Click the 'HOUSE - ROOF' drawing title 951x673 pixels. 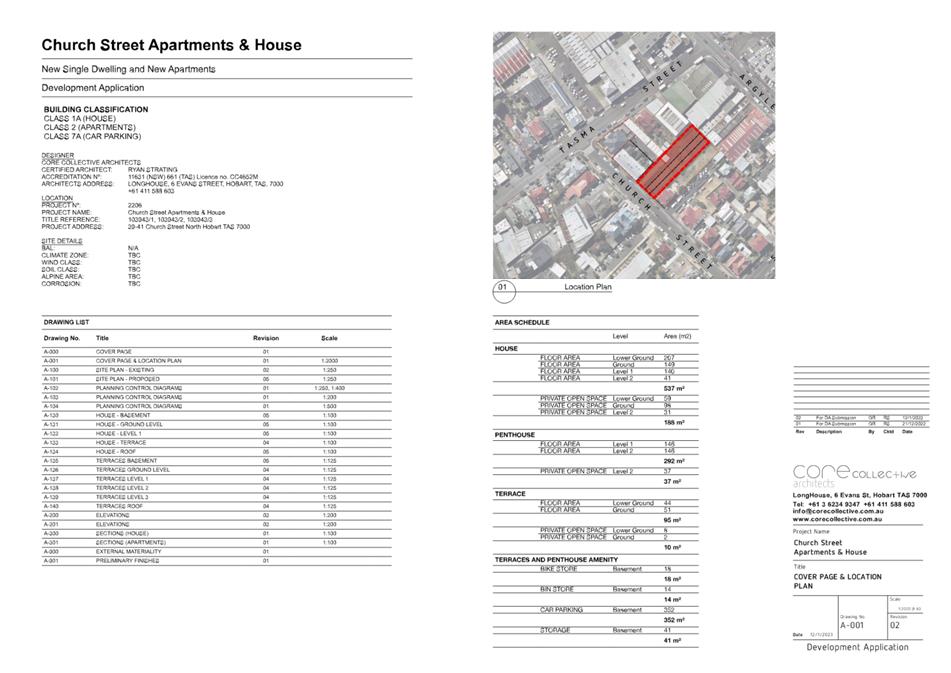(x=116, y=452)
